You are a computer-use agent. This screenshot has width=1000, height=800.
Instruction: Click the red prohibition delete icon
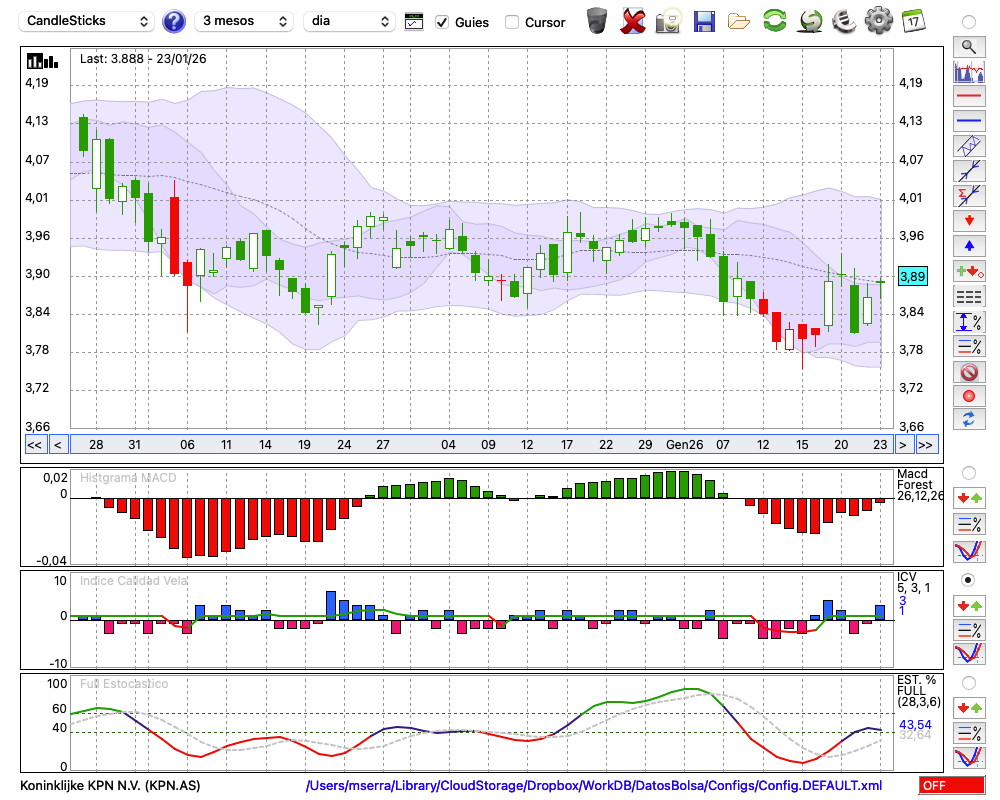coord(968,371)
